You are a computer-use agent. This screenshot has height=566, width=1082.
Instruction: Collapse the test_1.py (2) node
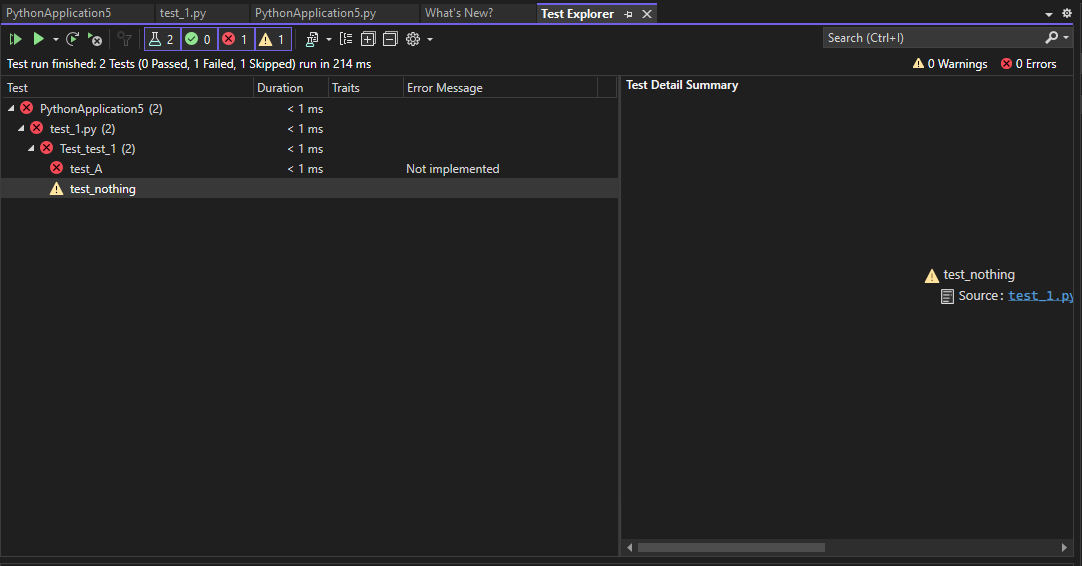21,128
